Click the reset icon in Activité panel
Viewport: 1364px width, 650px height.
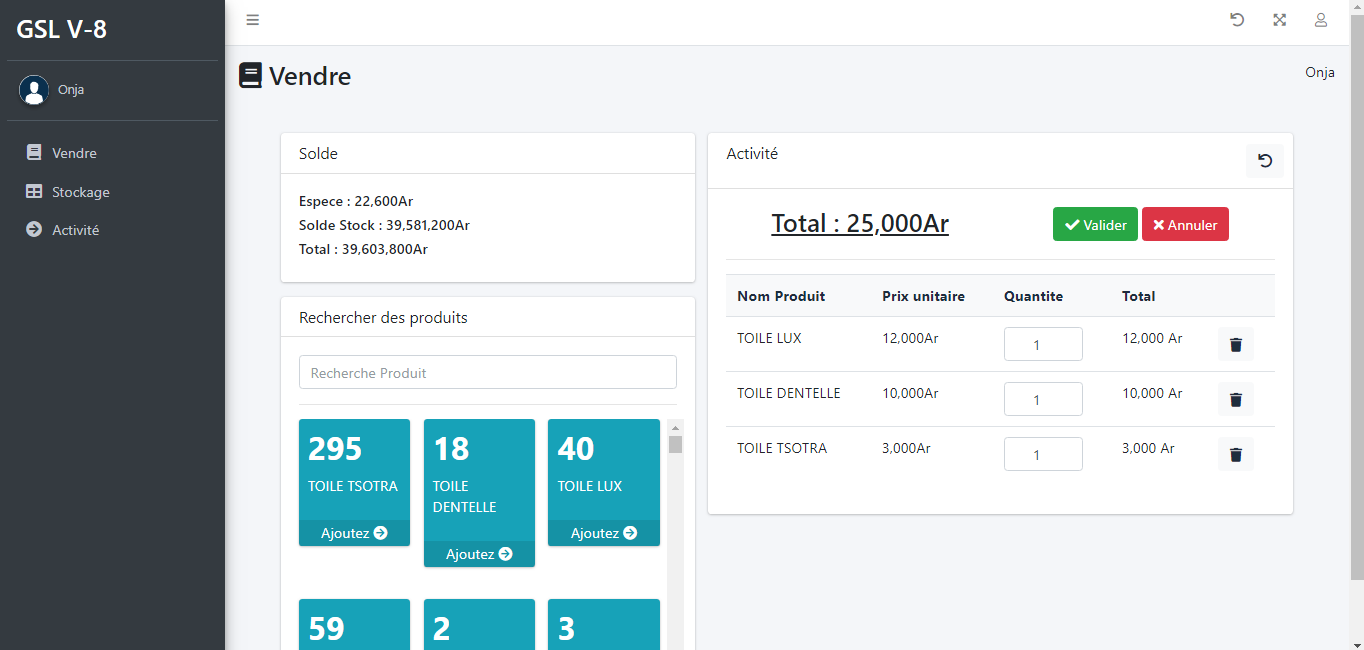[x=1265, y=161]
